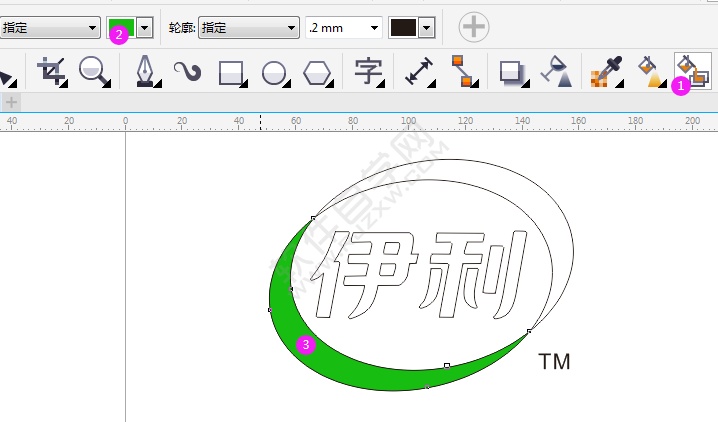Image resolution: width=718 pixels, height=422 pixels.
Task: Choose the Artistic Media tool
Action: (x=187, y=71)
